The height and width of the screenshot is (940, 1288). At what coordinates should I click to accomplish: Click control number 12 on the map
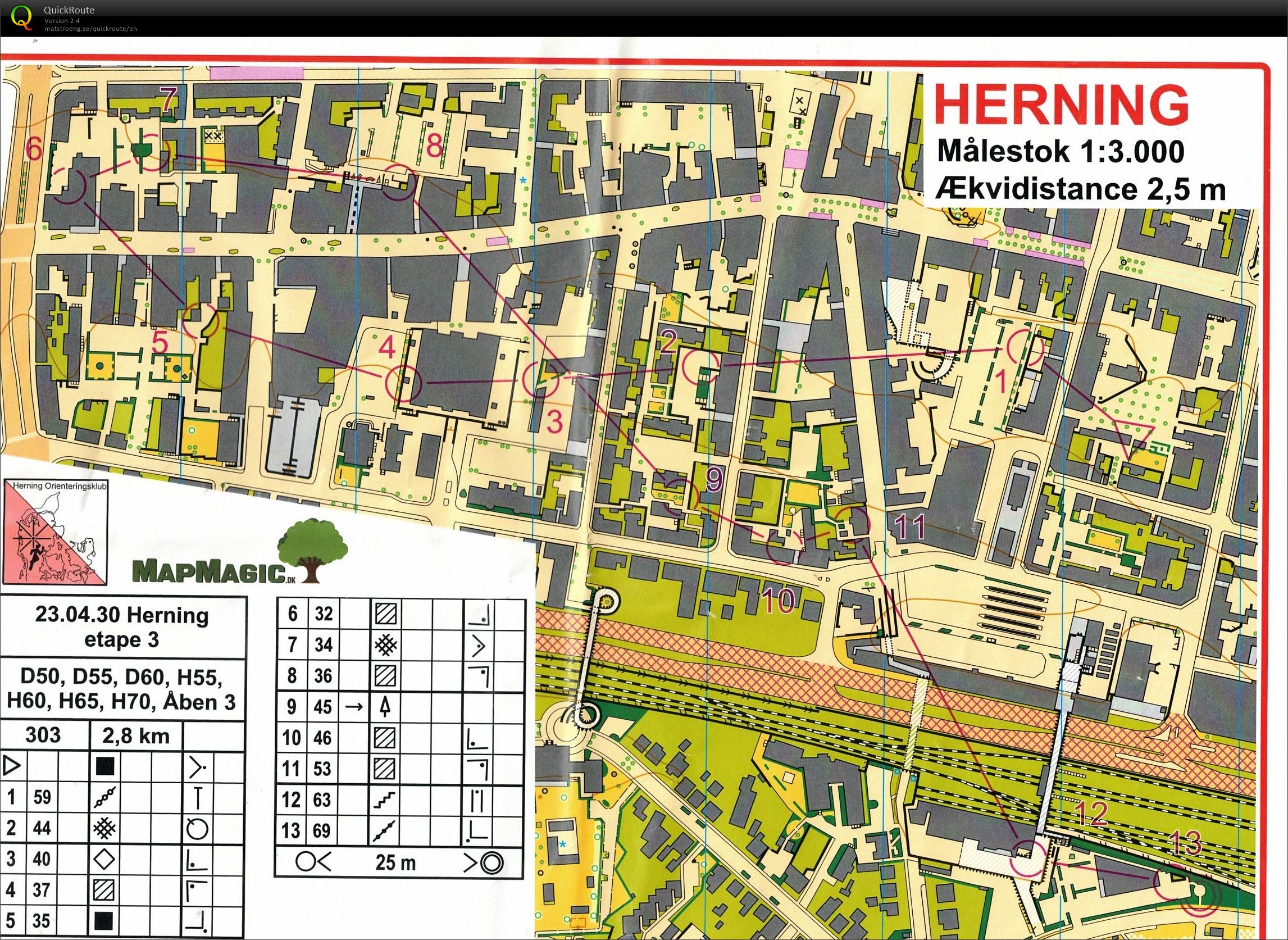coord(1090,814)
